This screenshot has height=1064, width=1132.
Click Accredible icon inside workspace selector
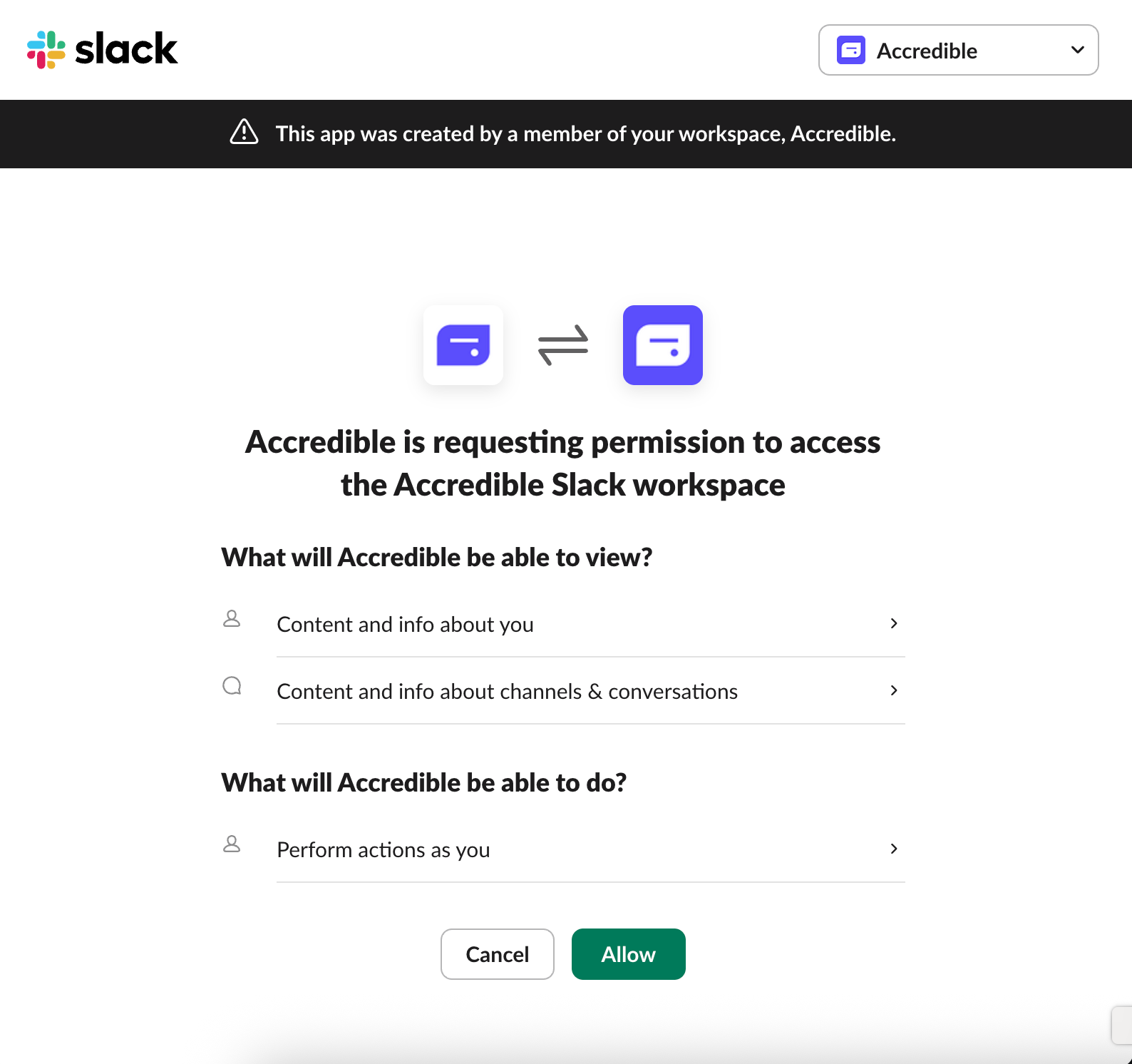(x=851, y=51)
